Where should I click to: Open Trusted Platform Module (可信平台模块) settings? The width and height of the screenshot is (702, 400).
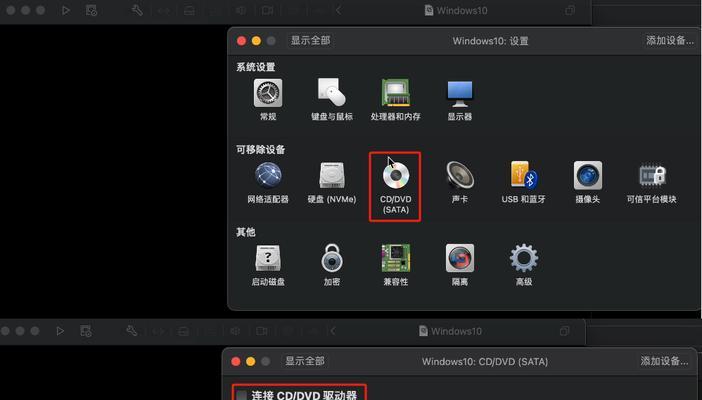tap(652, 175)
